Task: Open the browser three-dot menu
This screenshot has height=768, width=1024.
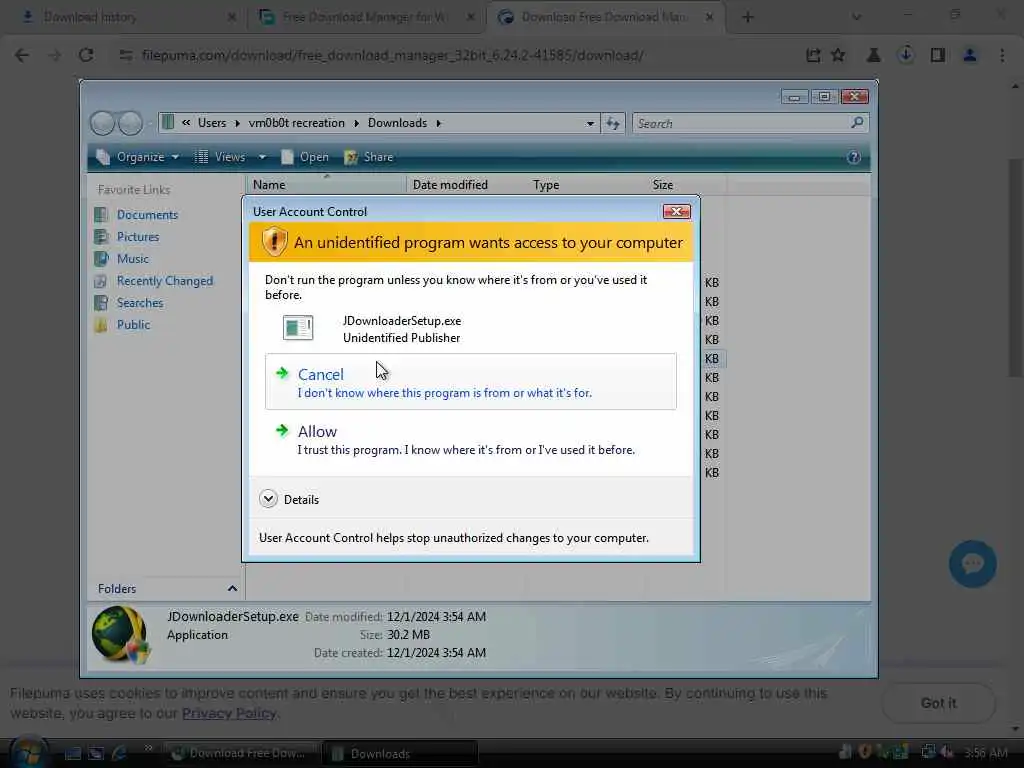Action: coord(1002,56)
